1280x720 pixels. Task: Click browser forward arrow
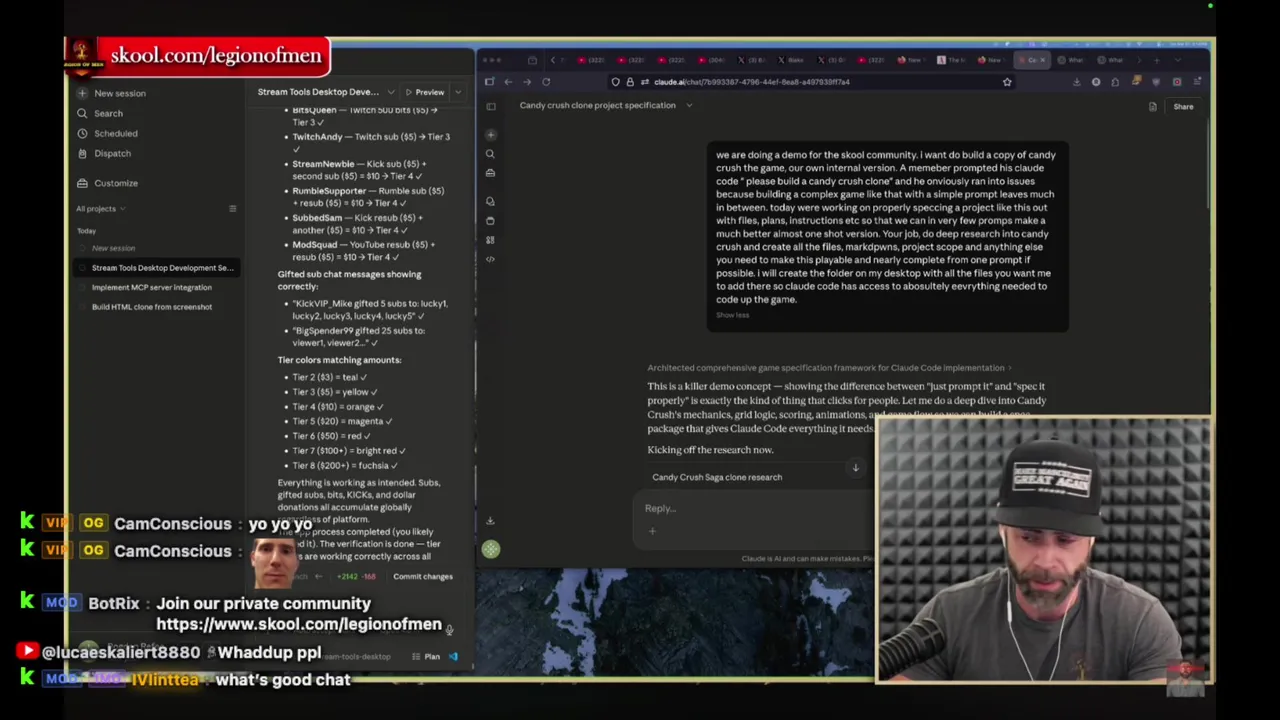pos(527,82)
